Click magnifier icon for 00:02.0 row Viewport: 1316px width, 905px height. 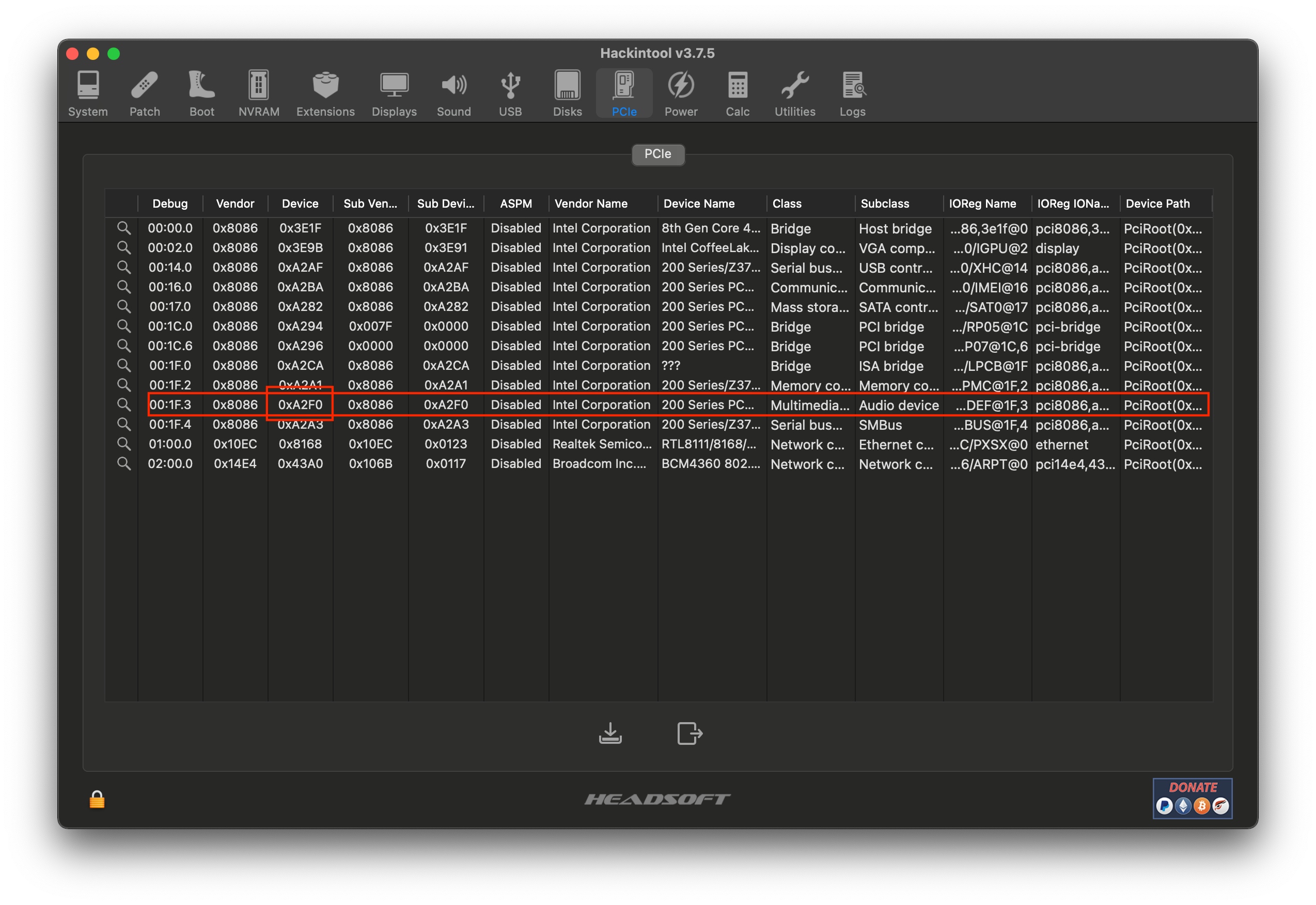[123, 248]
